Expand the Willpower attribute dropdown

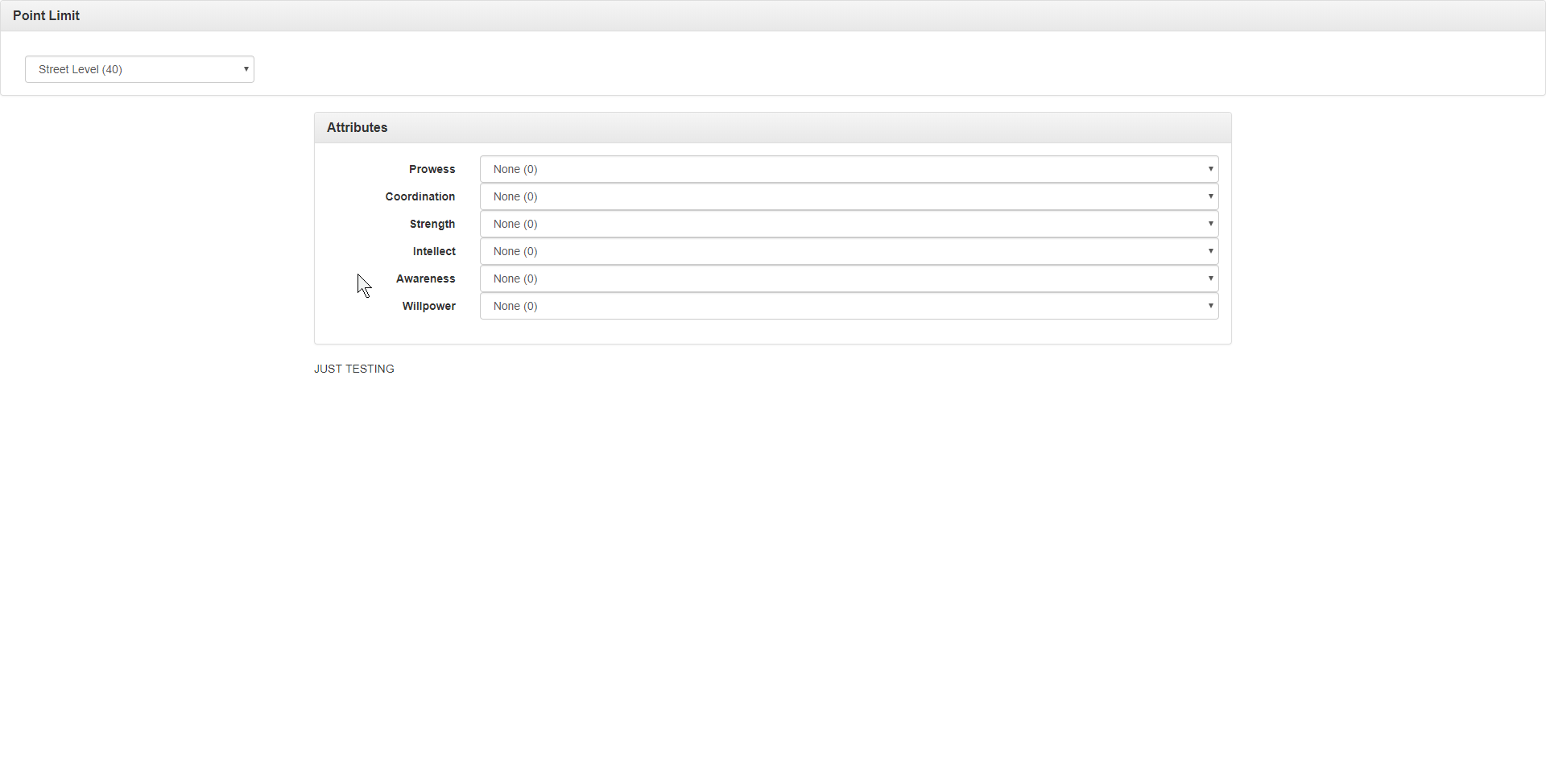click(849, 306)
